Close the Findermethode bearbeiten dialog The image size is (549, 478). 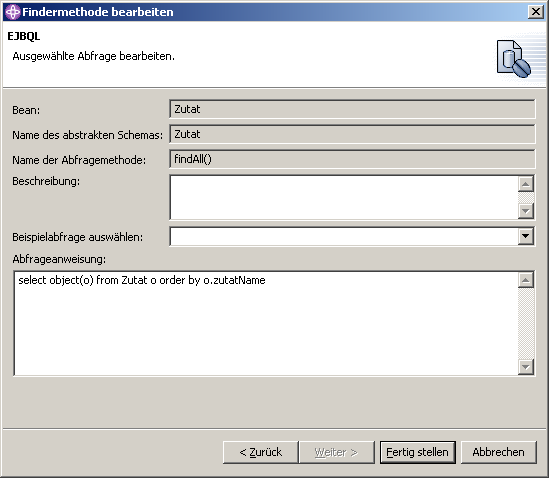coord(535,12)
